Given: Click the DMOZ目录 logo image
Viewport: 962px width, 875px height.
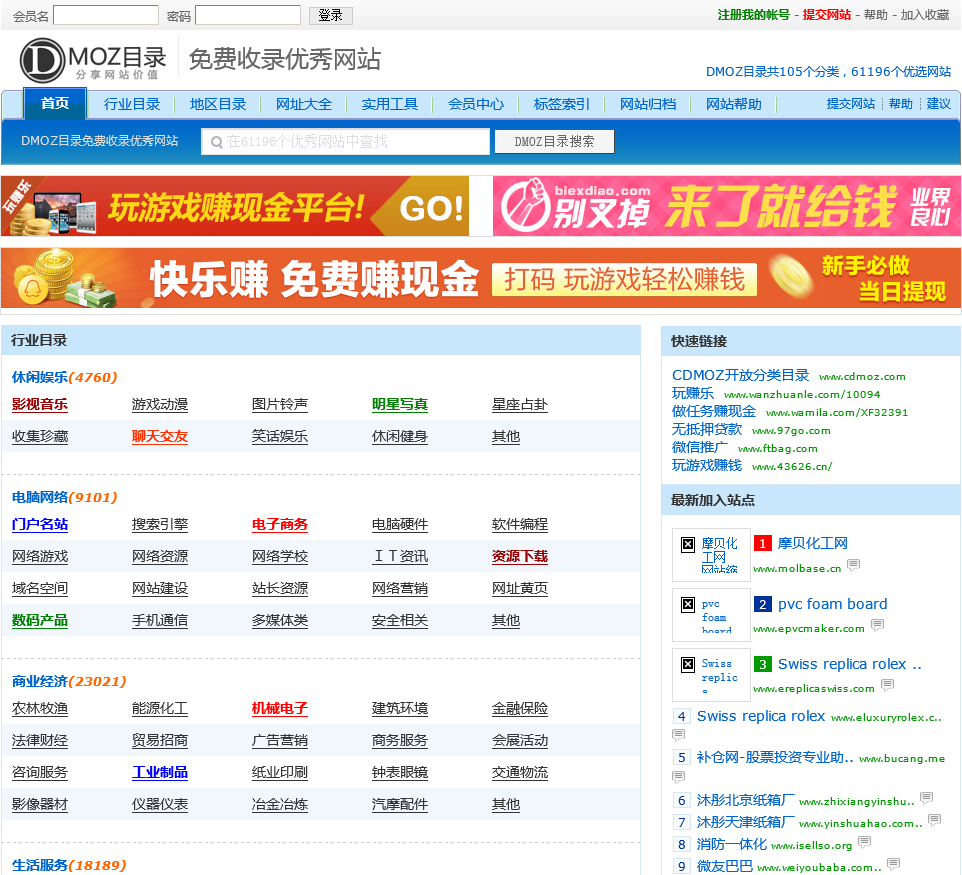Looking at the screenshot, I should (x=93, y=60).
